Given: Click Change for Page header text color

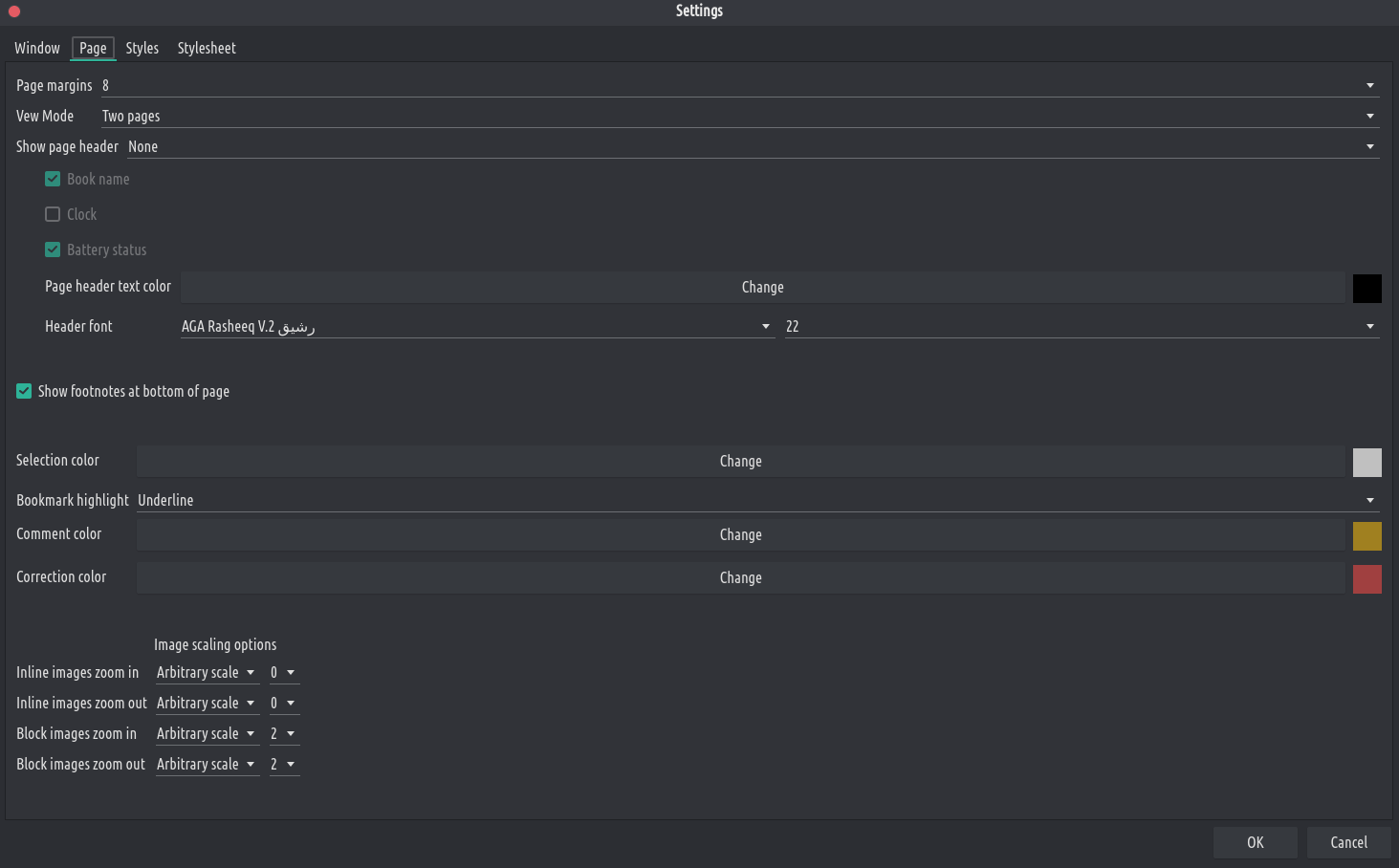Looking at the screenshot, I should click(x=762, y=288).
